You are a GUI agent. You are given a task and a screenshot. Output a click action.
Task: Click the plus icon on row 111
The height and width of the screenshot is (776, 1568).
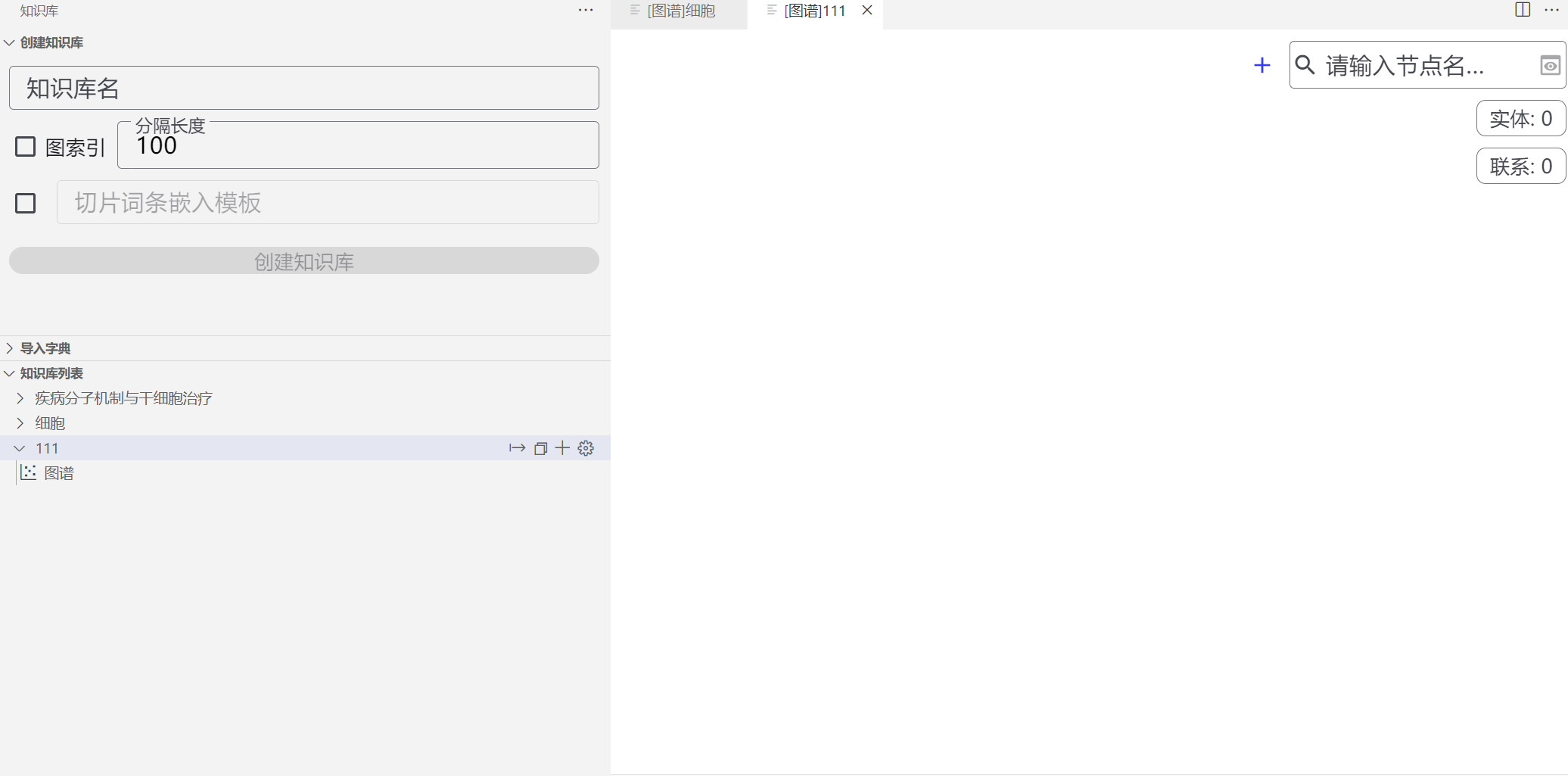pyautogui.click(x=562, y=448)
